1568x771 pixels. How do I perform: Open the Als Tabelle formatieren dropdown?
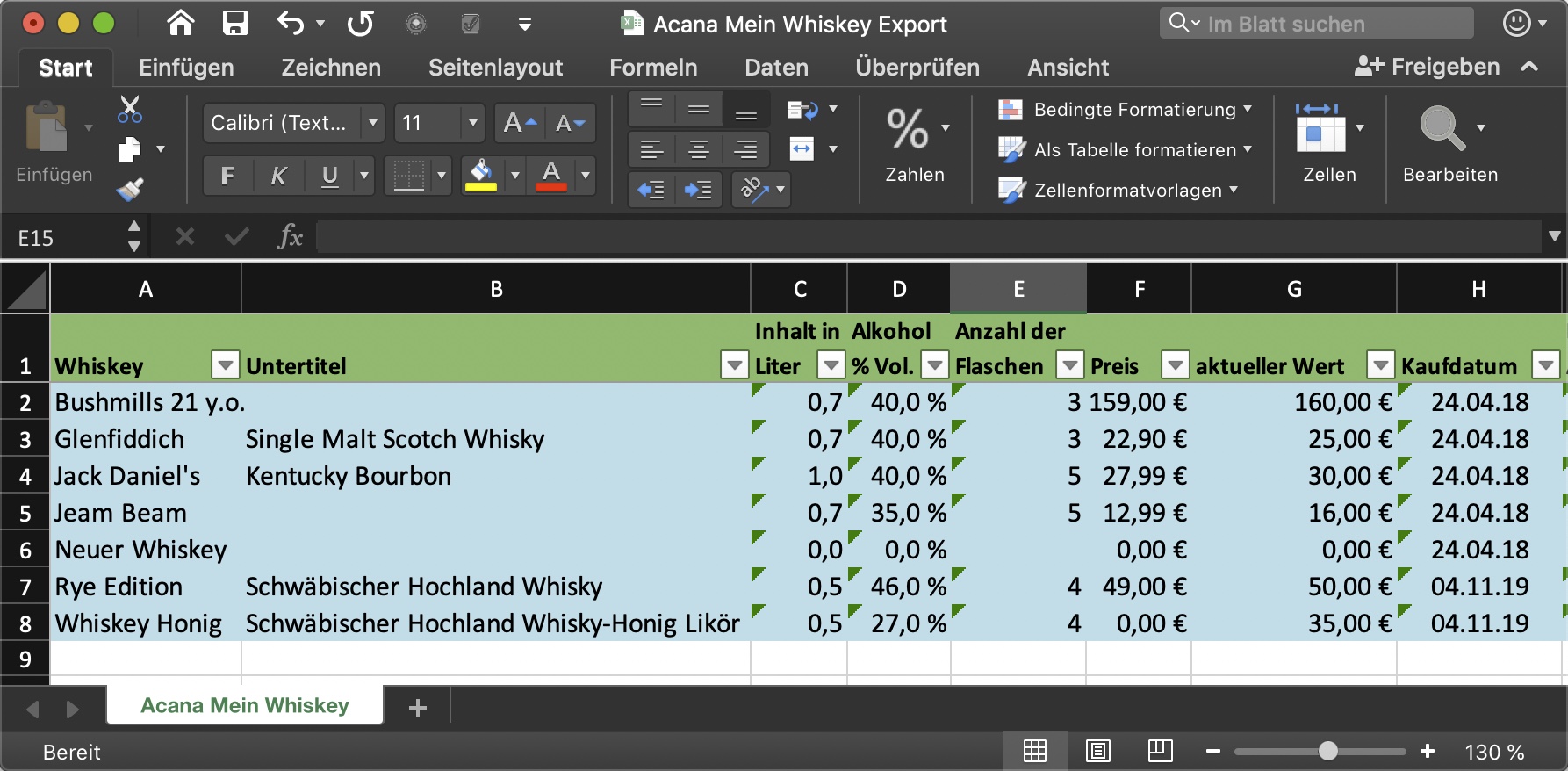coord(1126,150)
